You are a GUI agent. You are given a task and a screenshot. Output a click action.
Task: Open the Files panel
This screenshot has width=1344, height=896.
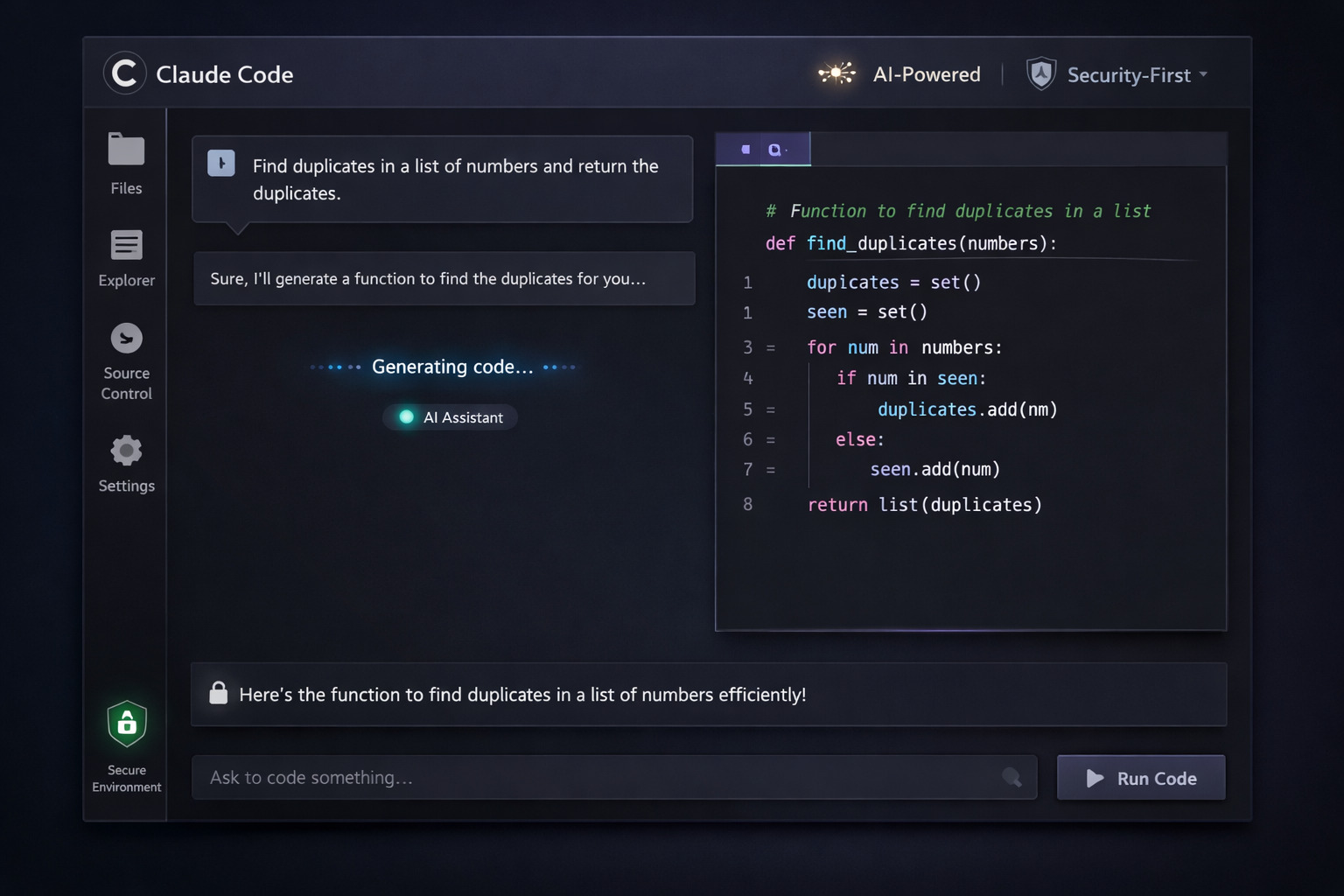coord(126,164)
